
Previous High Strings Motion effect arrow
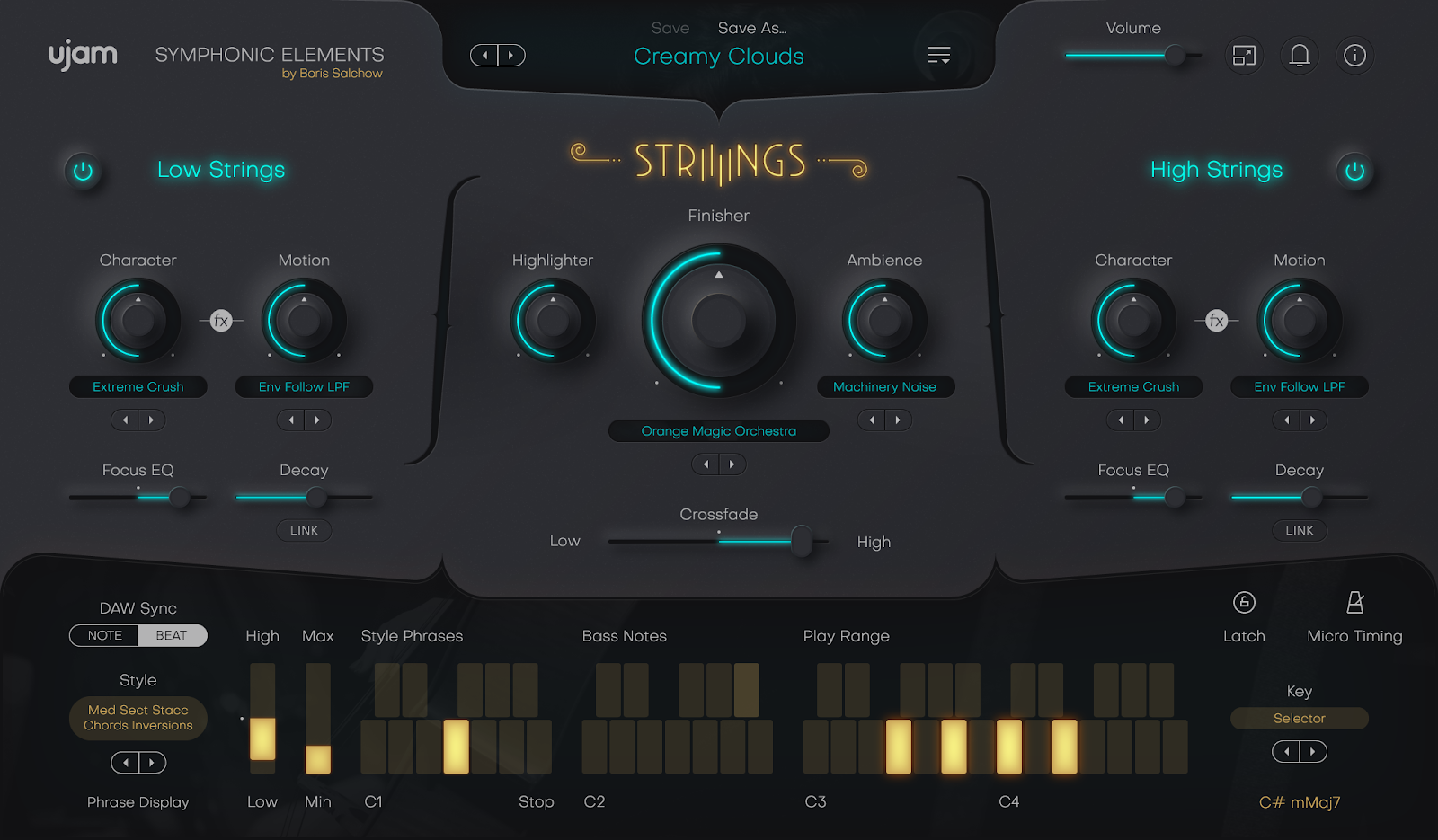tap(1286, 420)
